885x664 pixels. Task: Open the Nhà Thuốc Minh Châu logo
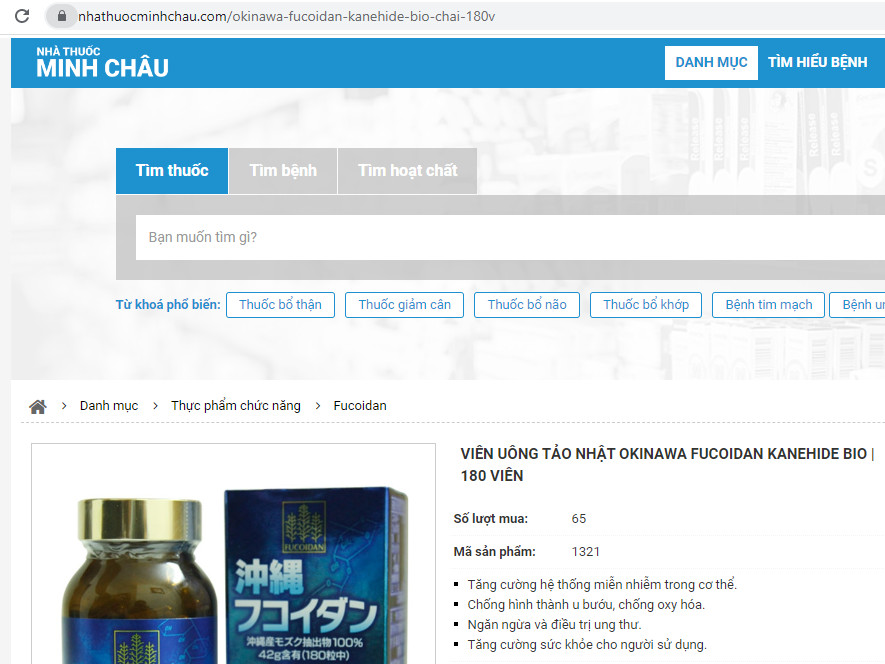click(102, 63)
